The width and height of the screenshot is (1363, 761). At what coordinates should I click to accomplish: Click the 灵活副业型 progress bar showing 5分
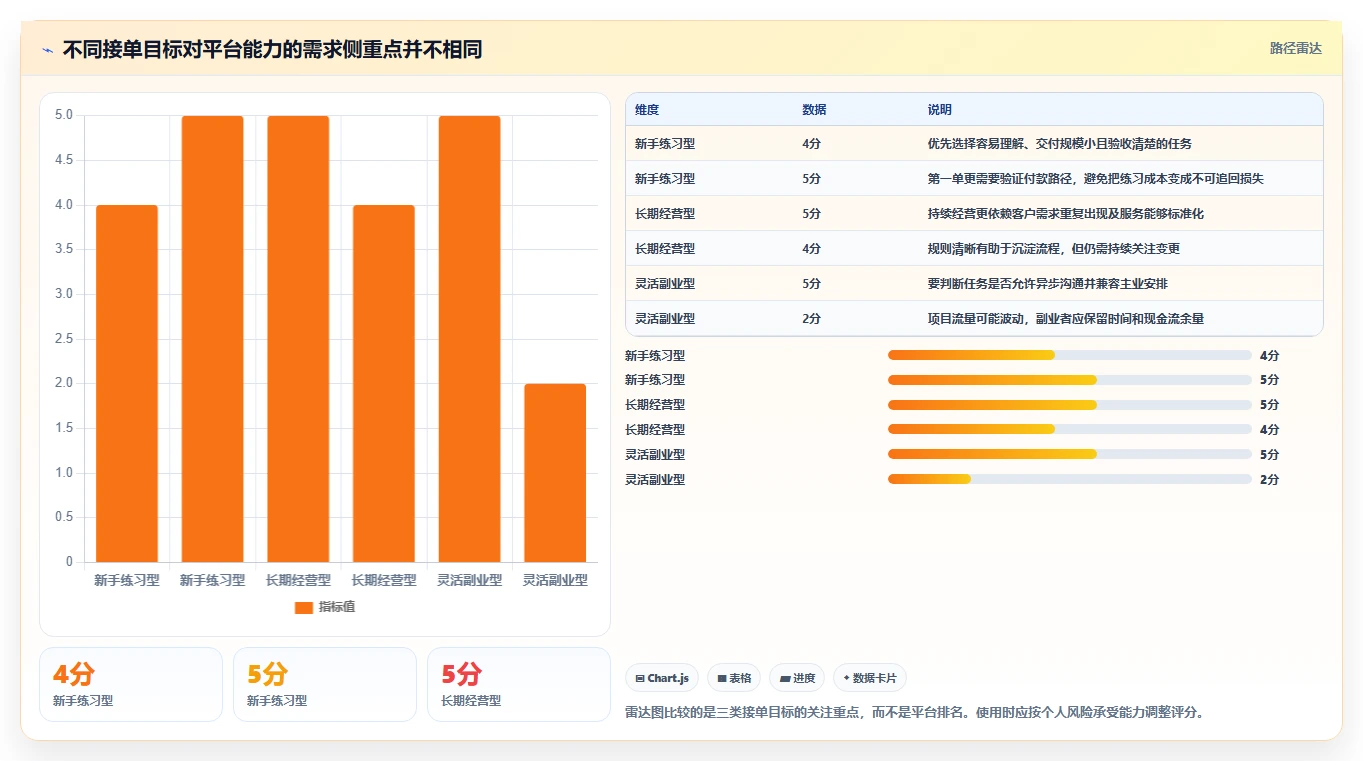[1070, 455]
